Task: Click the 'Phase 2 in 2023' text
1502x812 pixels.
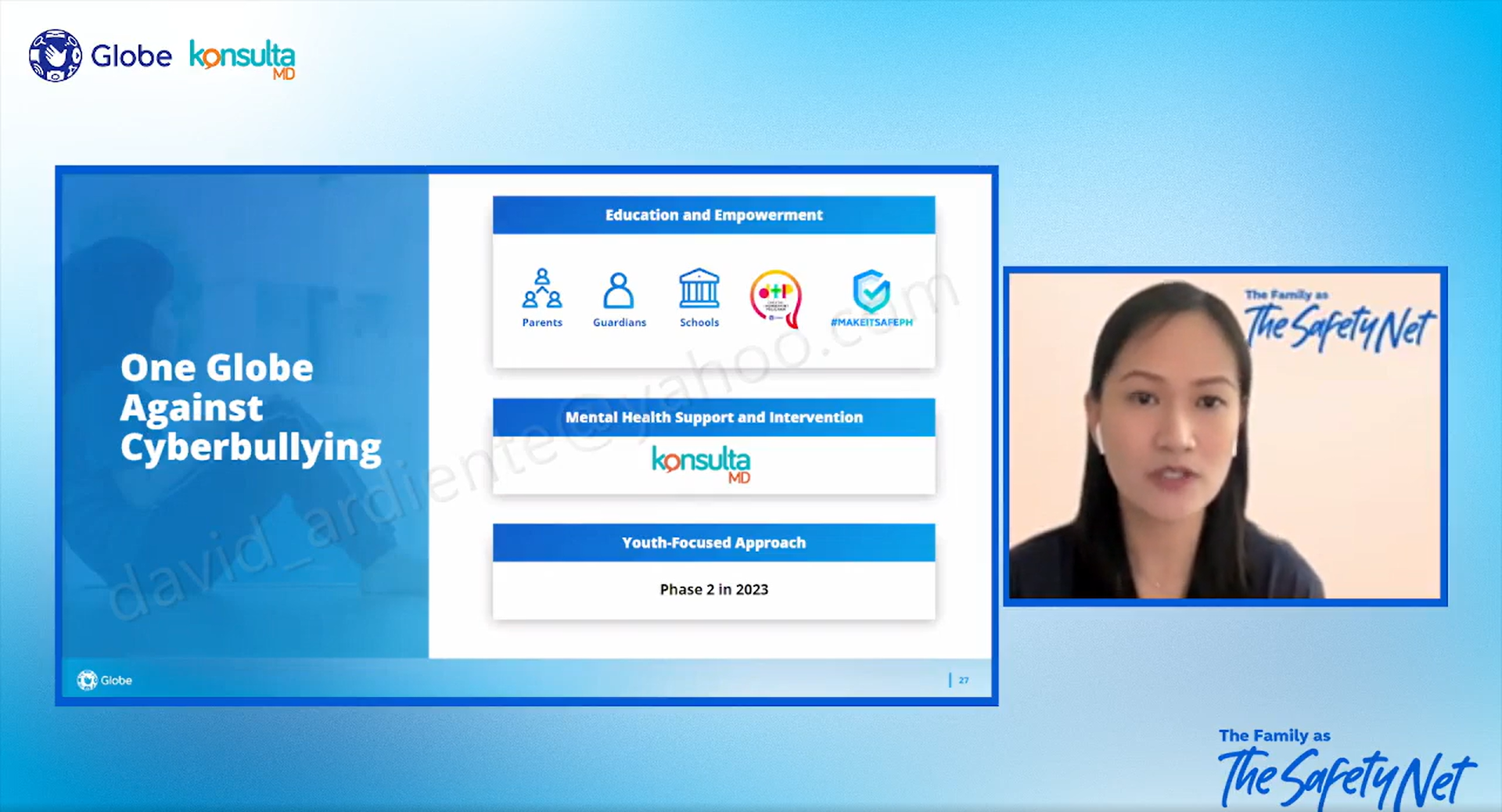Action: tap(714, 589)
